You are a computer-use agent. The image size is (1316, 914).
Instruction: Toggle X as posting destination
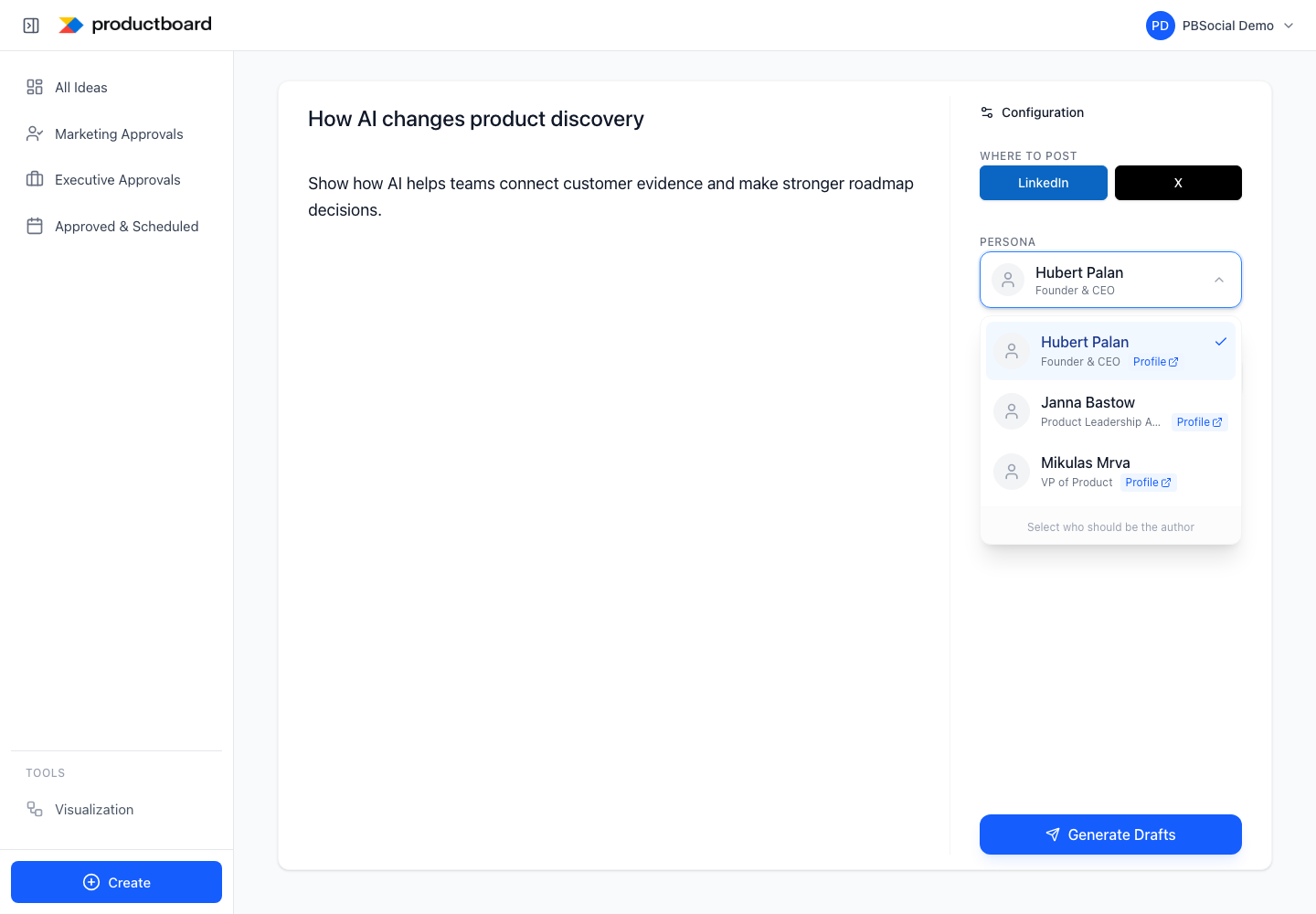pyautogui.click(x=1178, y=183)
